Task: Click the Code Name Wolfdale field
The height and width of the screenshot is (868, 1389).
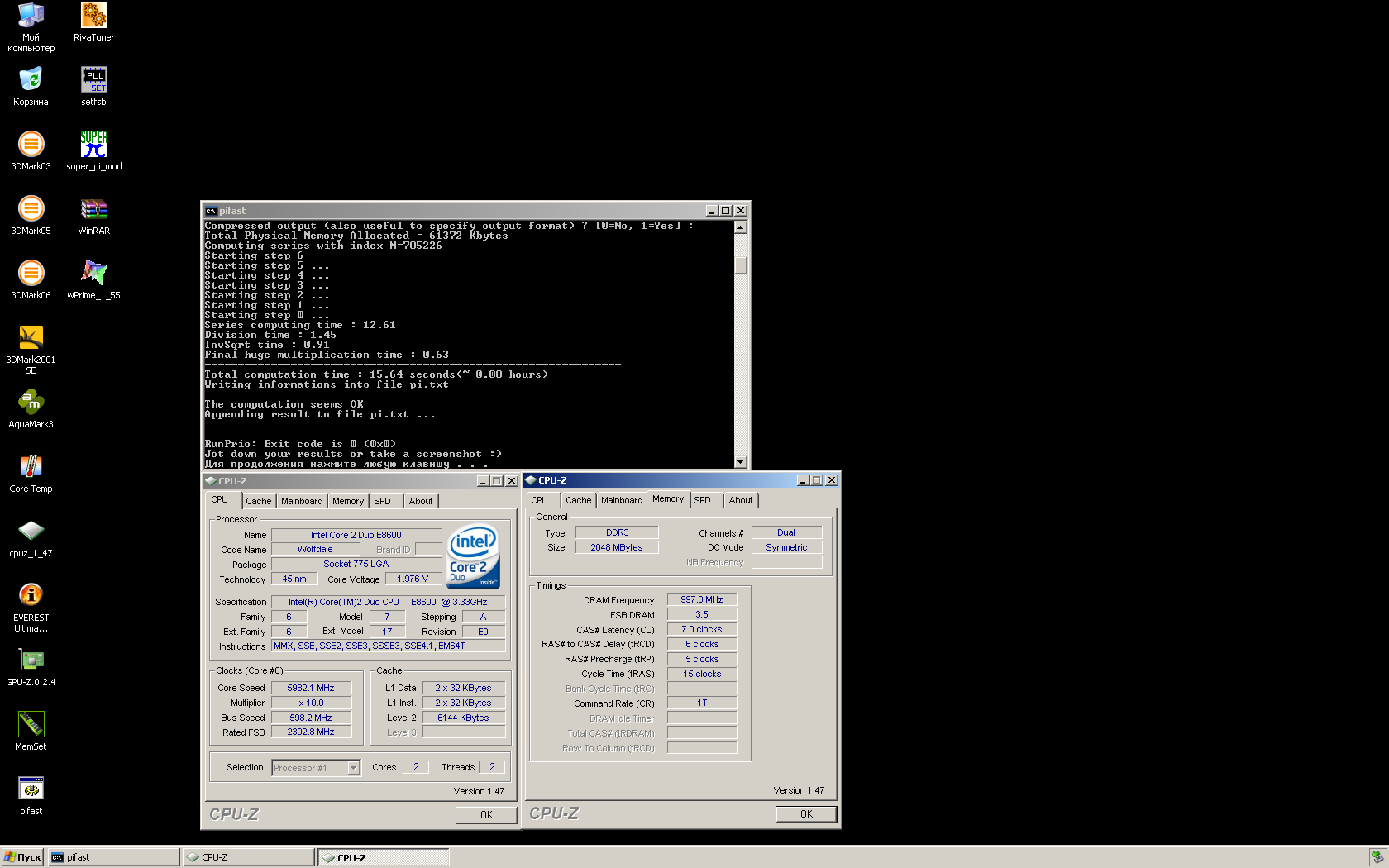Action: pos(315,549)
